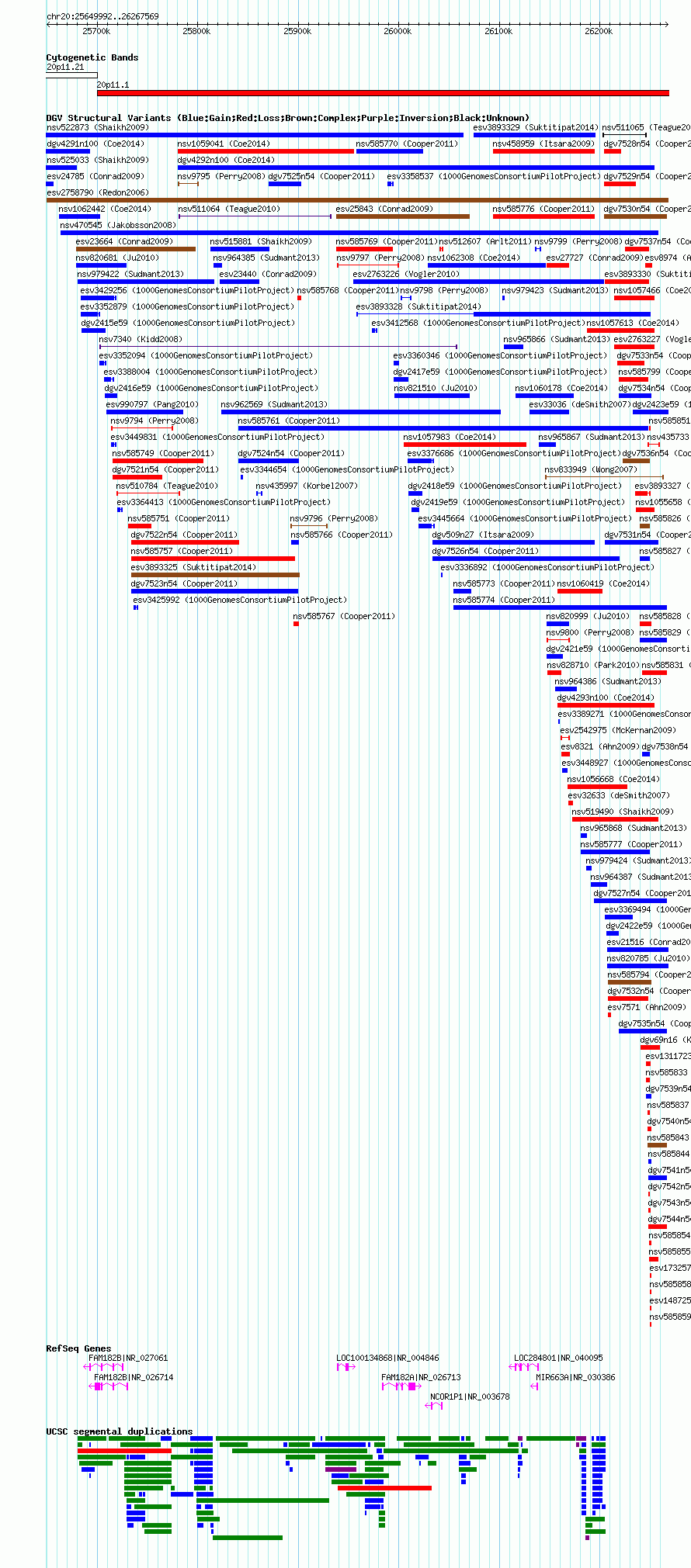Click nsv7340 (Kidd2008) label
Viewport: 691px width, 1568px height.
click(x=141, y=339)
